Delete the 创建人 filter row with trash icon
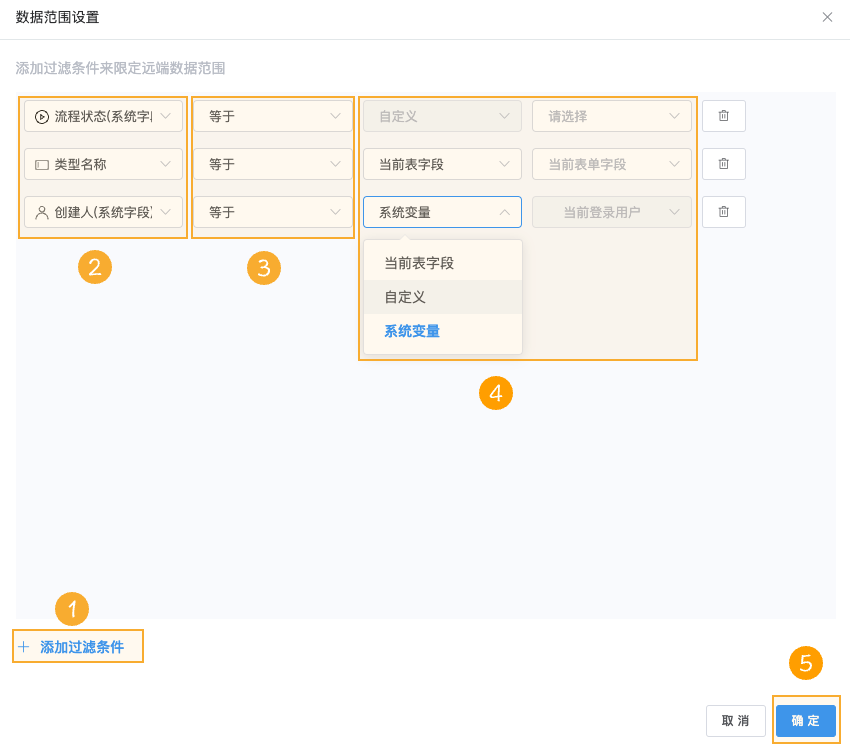The width and height of the screenshot is (850, 752). pyautogui.click(x=722, y=212)
